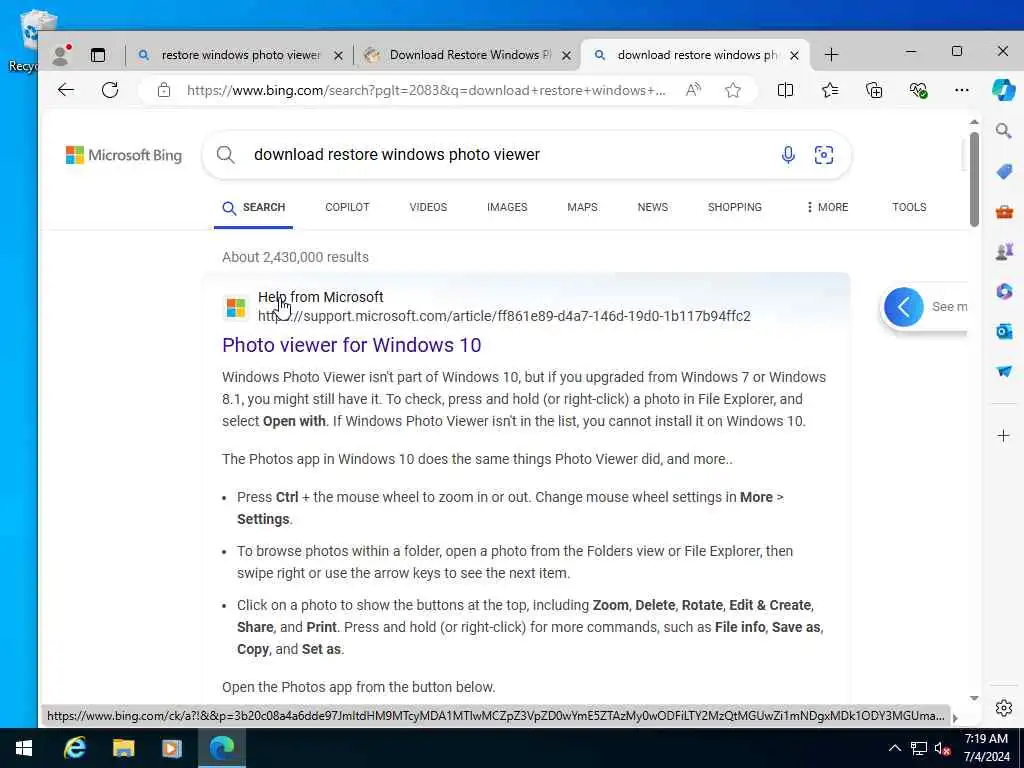Click the browser address bar URL
This screenshot has width=1024, height=768.
(426, 90)
